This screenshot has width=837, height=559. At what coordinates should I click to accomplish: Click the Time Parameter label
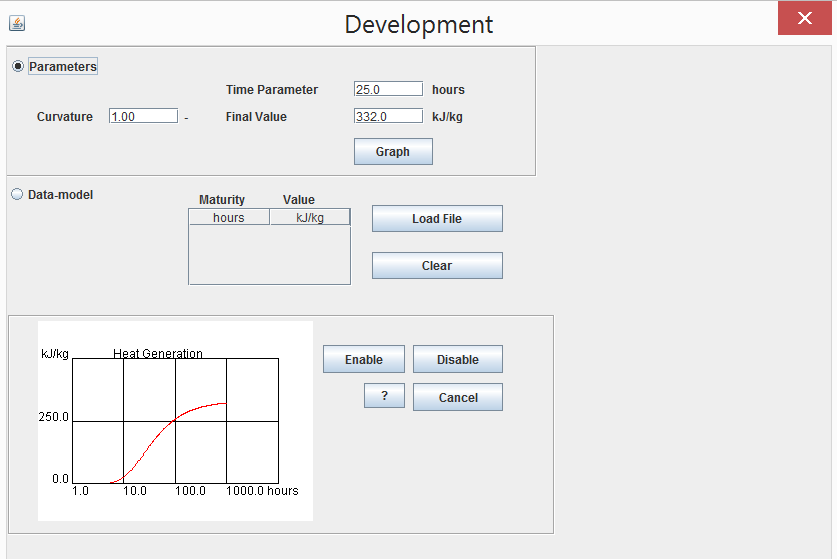[x=272, y=90]
